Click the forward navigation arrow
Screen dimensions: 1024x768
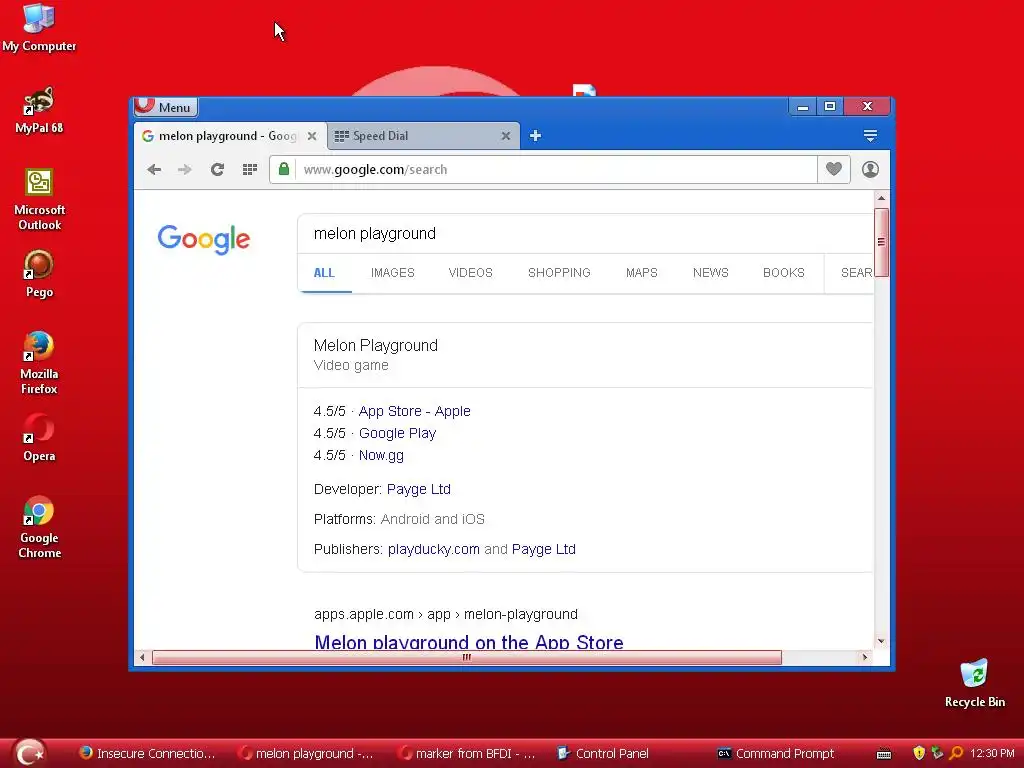(x=185, y=170)
